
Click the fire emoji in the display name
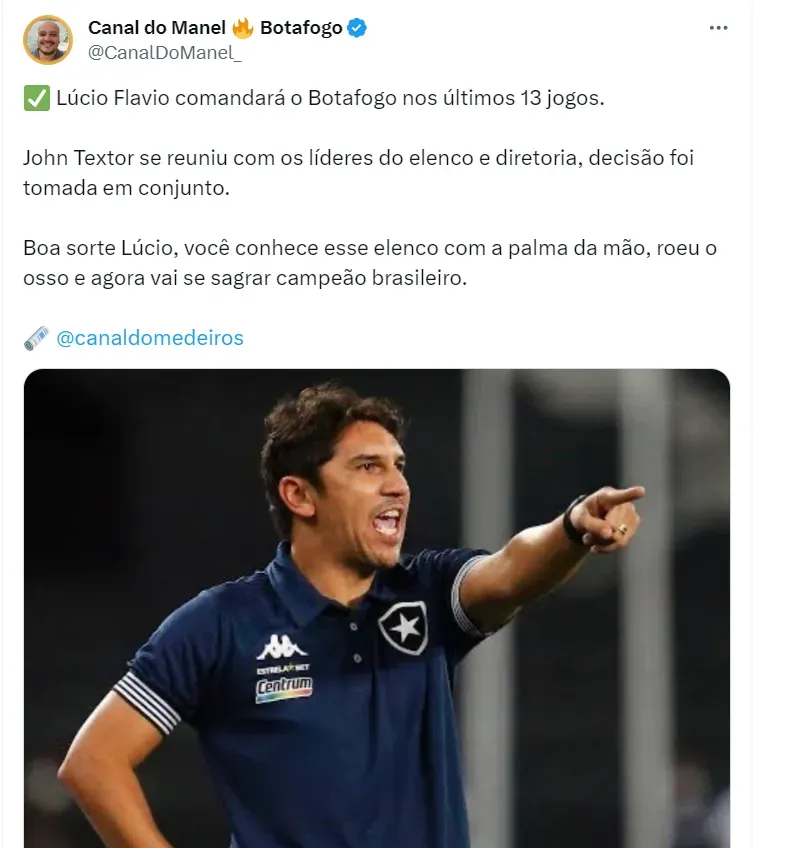242,28
